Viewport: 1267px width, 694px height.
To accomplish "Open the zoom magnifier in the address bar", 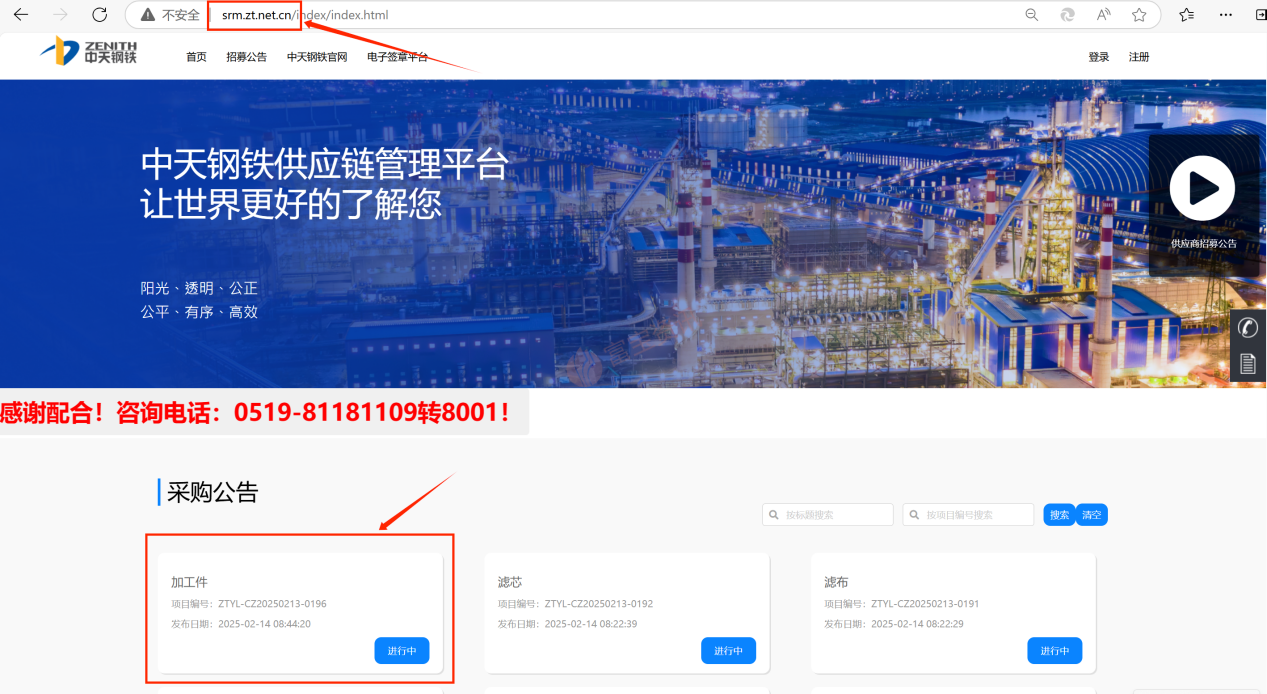I will point(1032,15).
